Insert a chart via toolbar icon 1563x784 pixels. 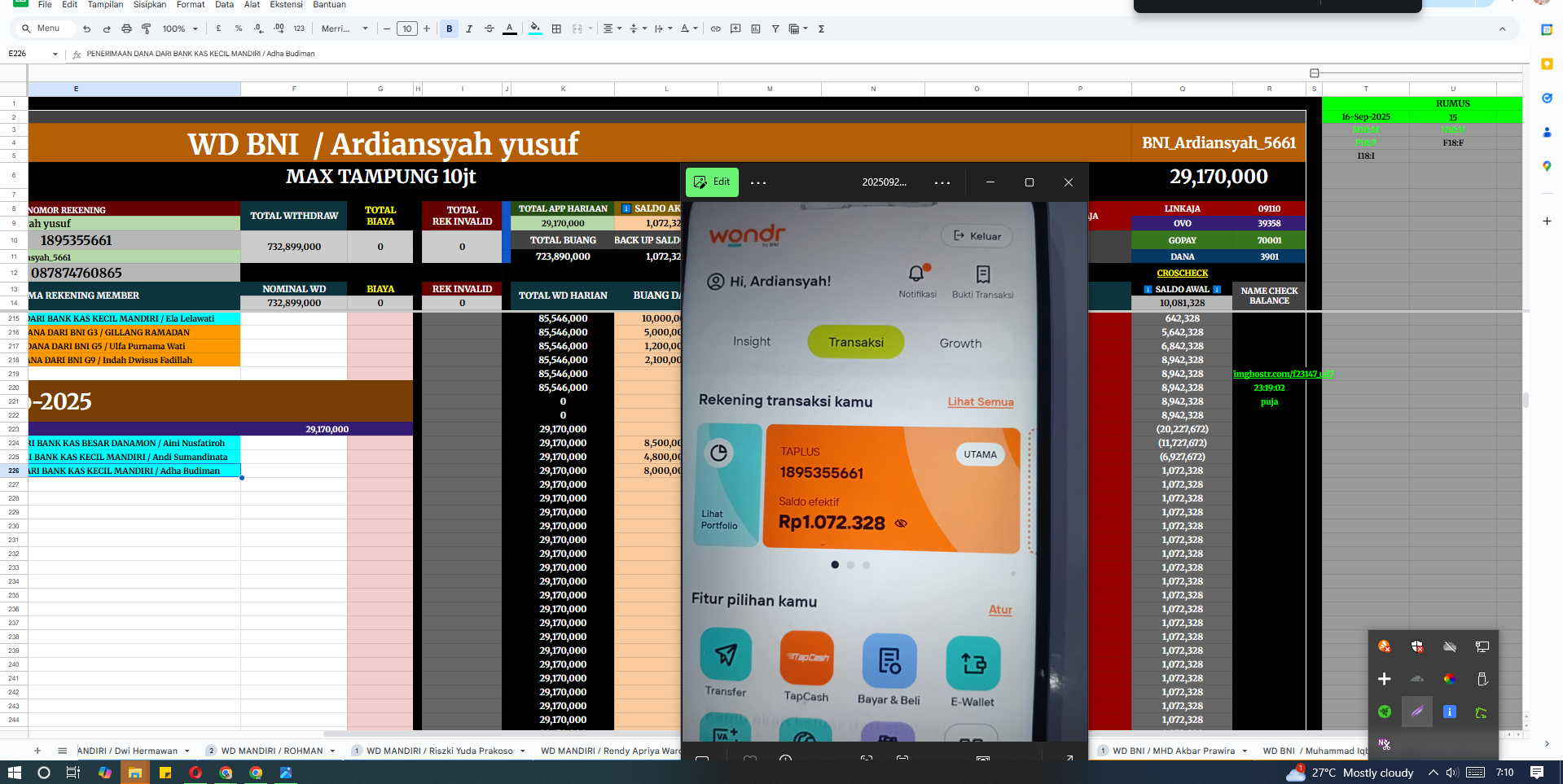756,28
